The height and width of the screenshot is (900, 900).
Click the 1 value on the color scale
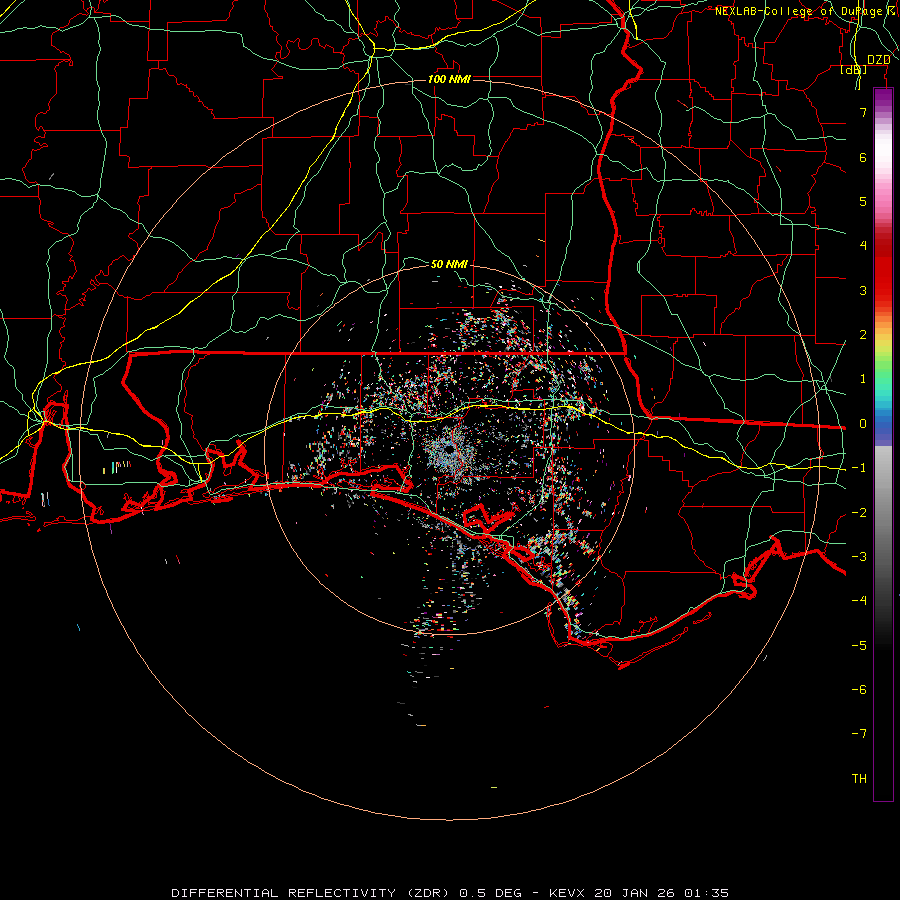click(863, 379)
